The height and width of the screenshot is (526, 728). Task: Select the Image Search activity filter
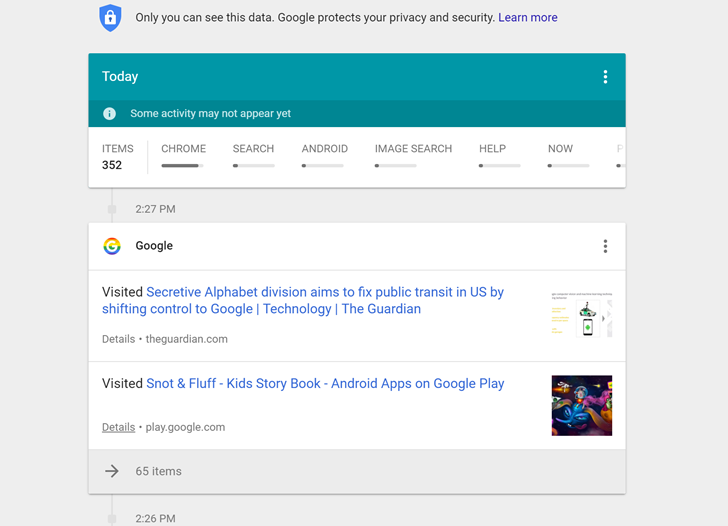click(x=413, y=155)
